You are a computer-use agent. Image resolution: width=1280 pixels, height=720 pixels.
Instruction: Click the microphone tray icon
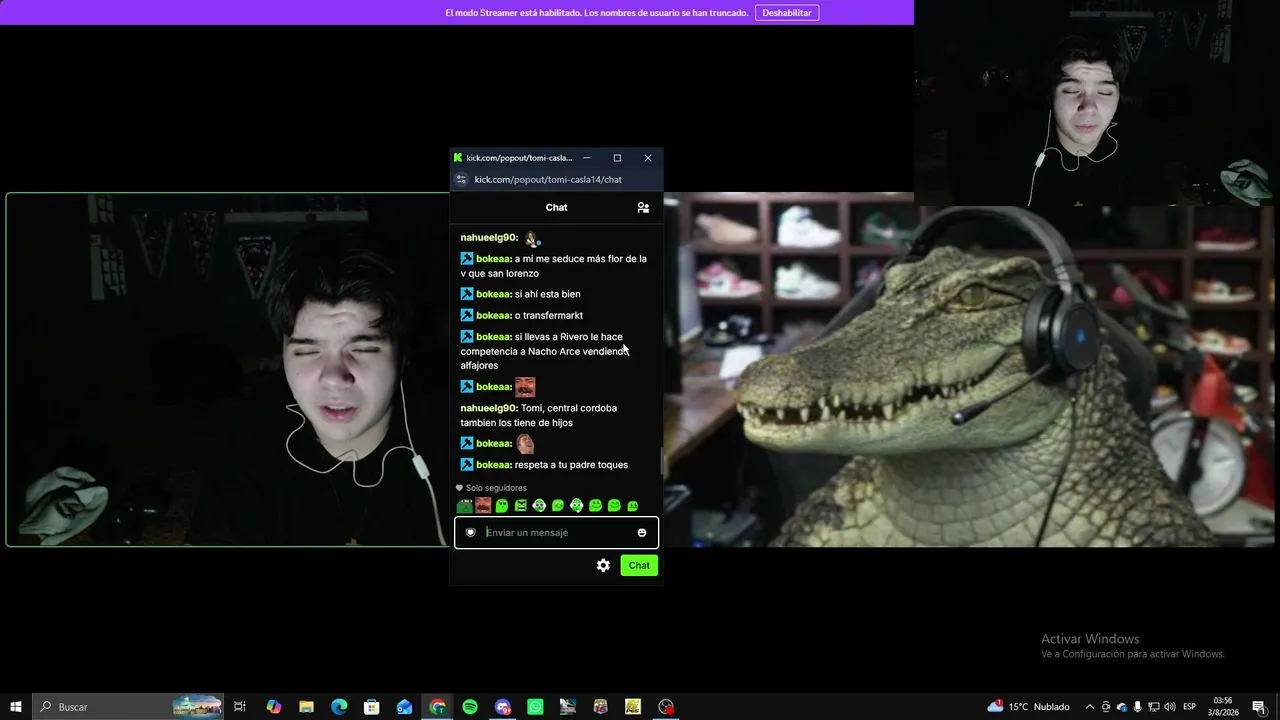pyautogui.click(x=1138, y=707)
